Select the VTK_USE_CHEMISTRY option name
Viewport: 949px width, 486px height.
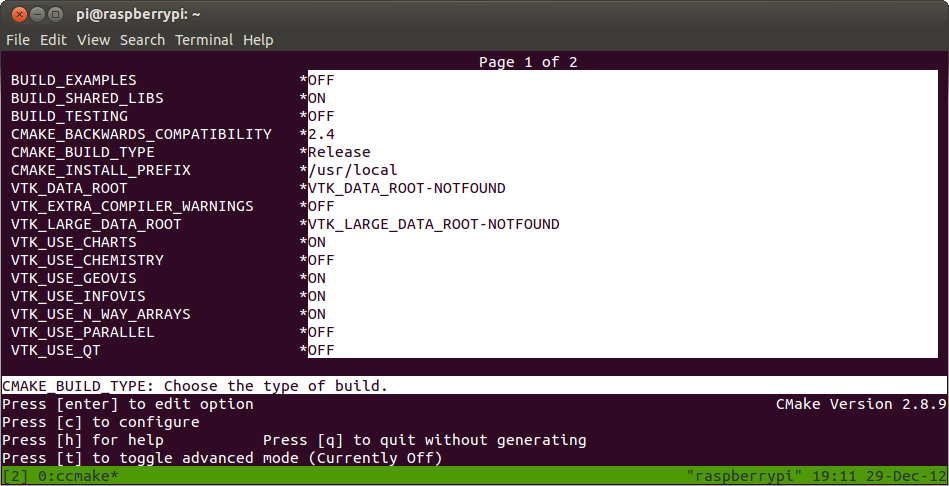(x=87, y=260)
